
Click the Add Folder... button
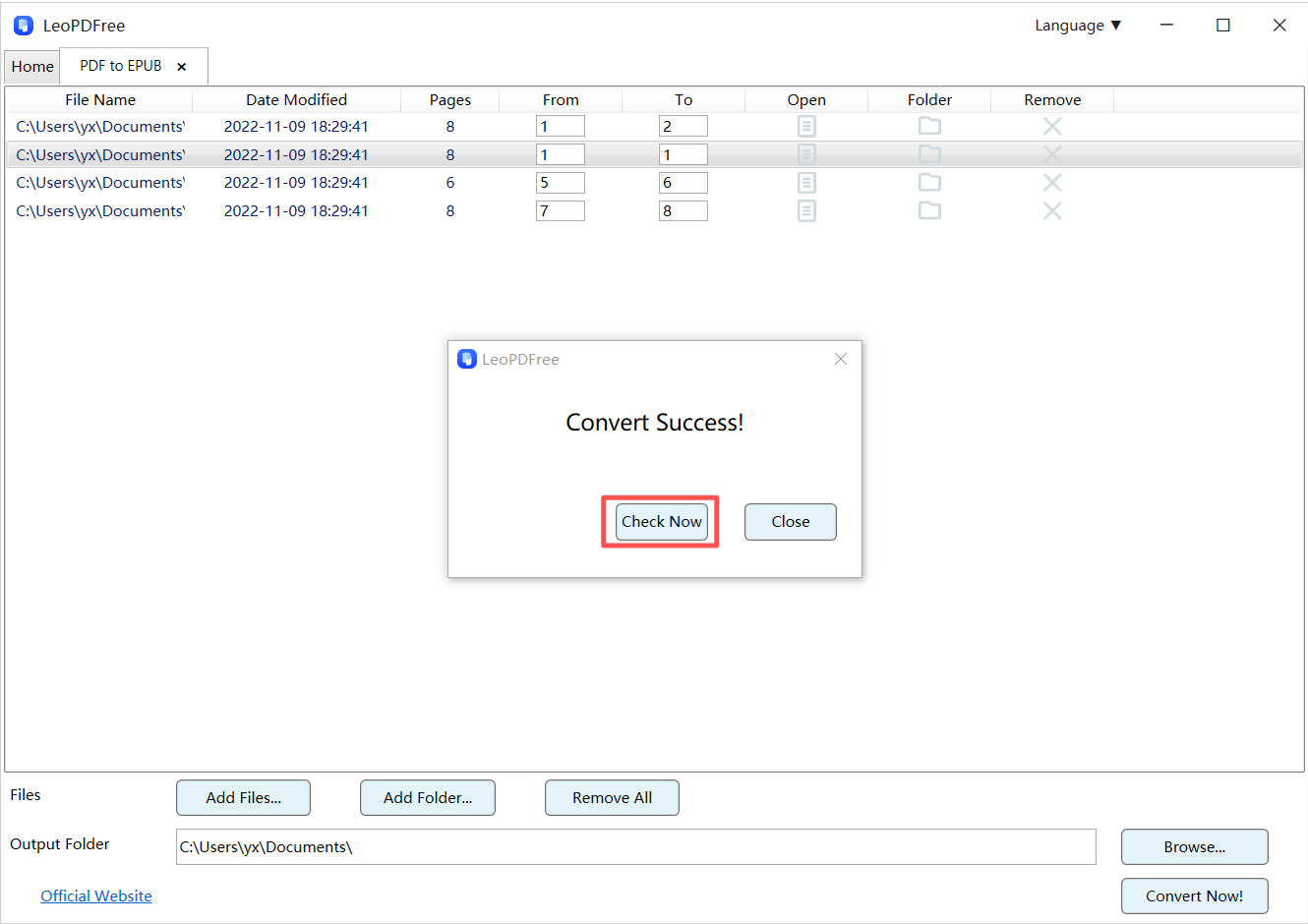pyautogui.click(x=428, y=798)
